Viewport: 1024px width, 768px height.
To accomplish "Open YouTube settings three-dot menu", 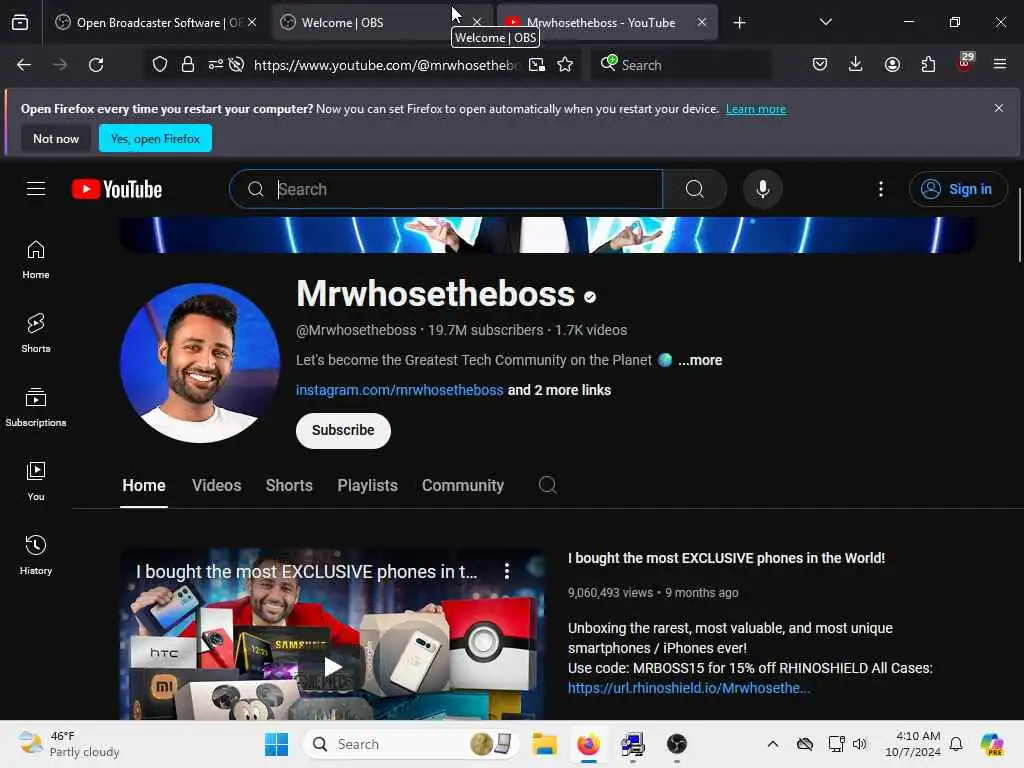I will coord(881,189).
